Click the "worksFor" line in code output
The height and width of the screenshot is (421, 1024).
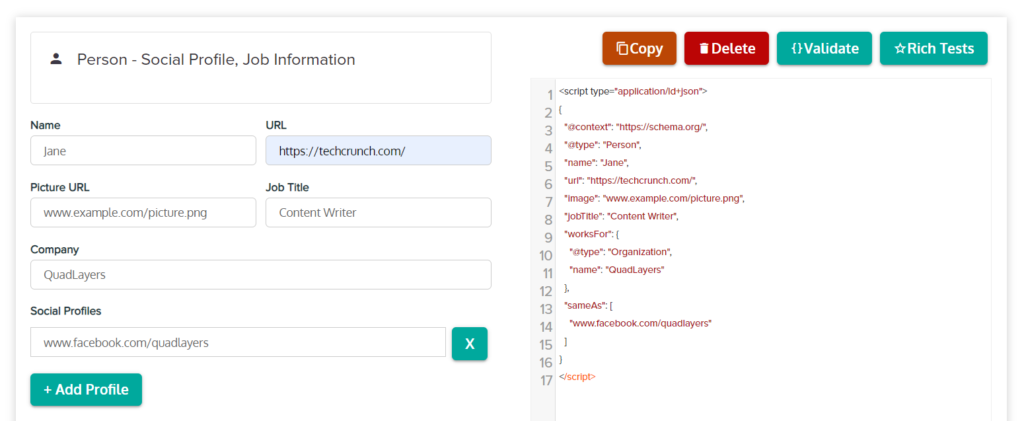tap(592, 234)
